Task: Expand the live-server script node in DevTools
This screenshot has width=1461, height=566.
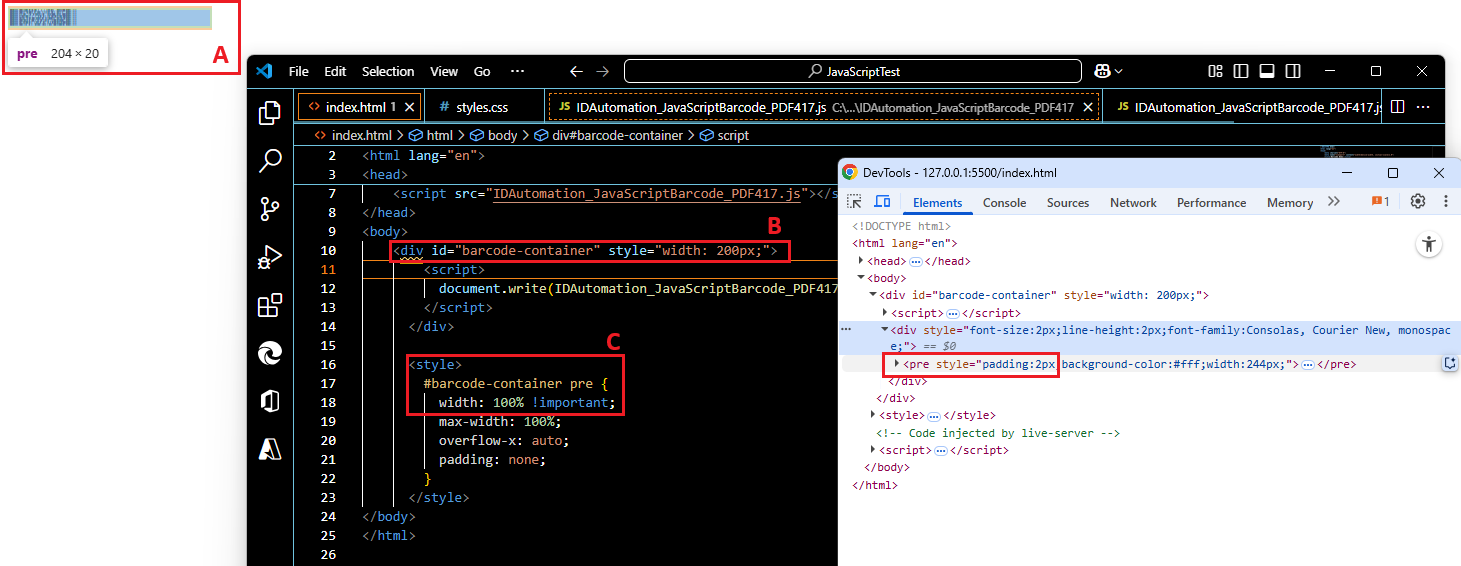Action: (x=873, y=450)
